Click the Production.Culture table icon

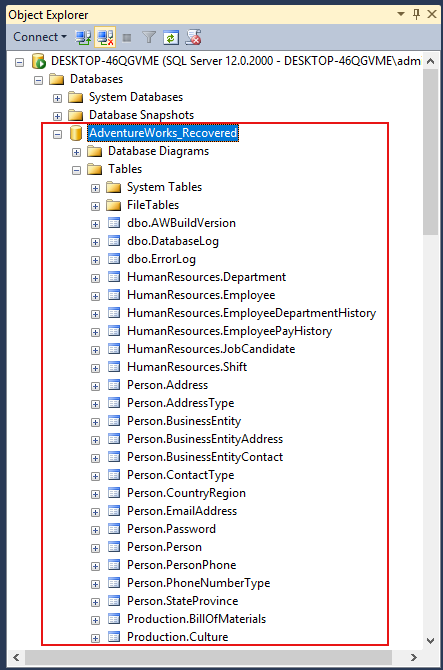(114, 637)
